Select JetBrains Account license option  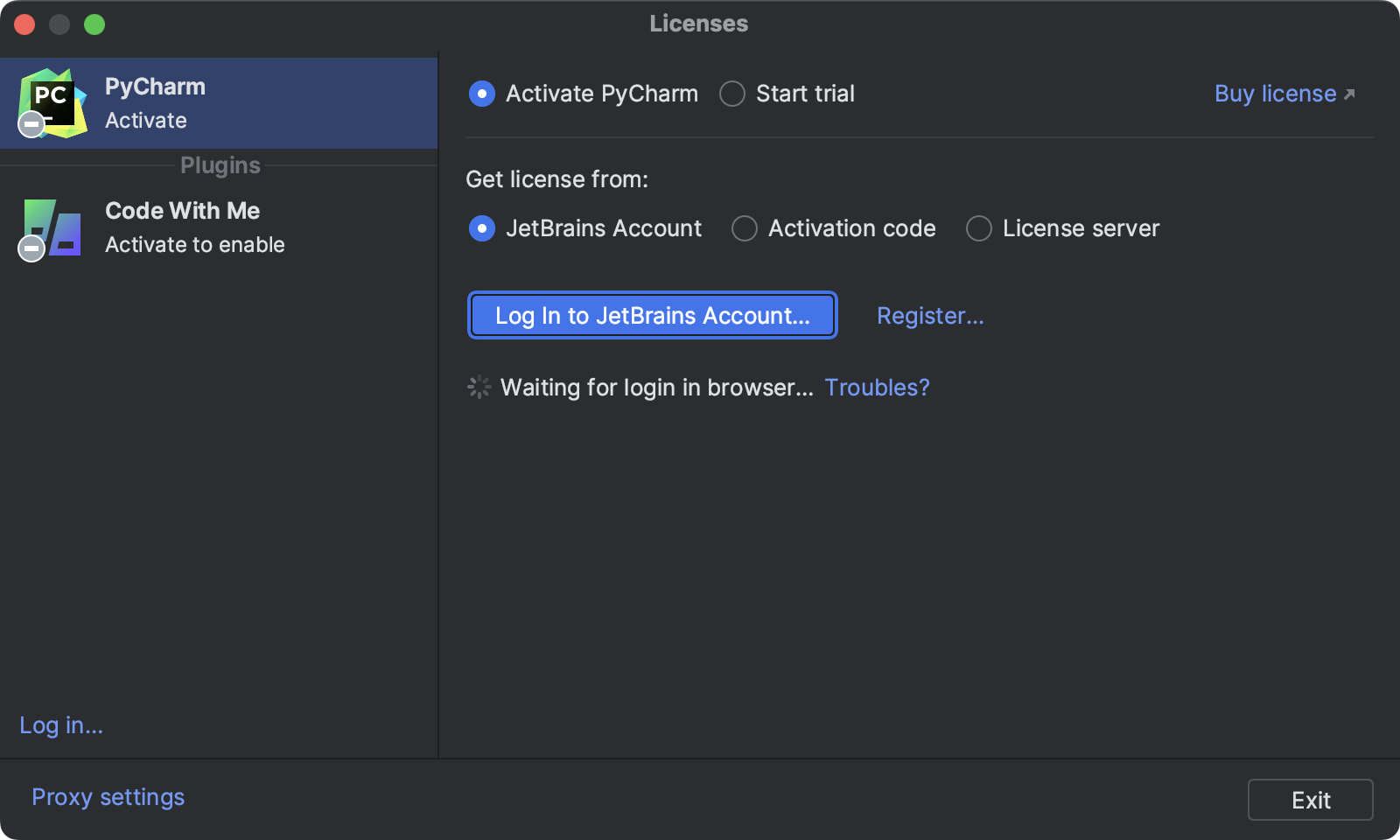pyautogui.click(x=482, y=228)
